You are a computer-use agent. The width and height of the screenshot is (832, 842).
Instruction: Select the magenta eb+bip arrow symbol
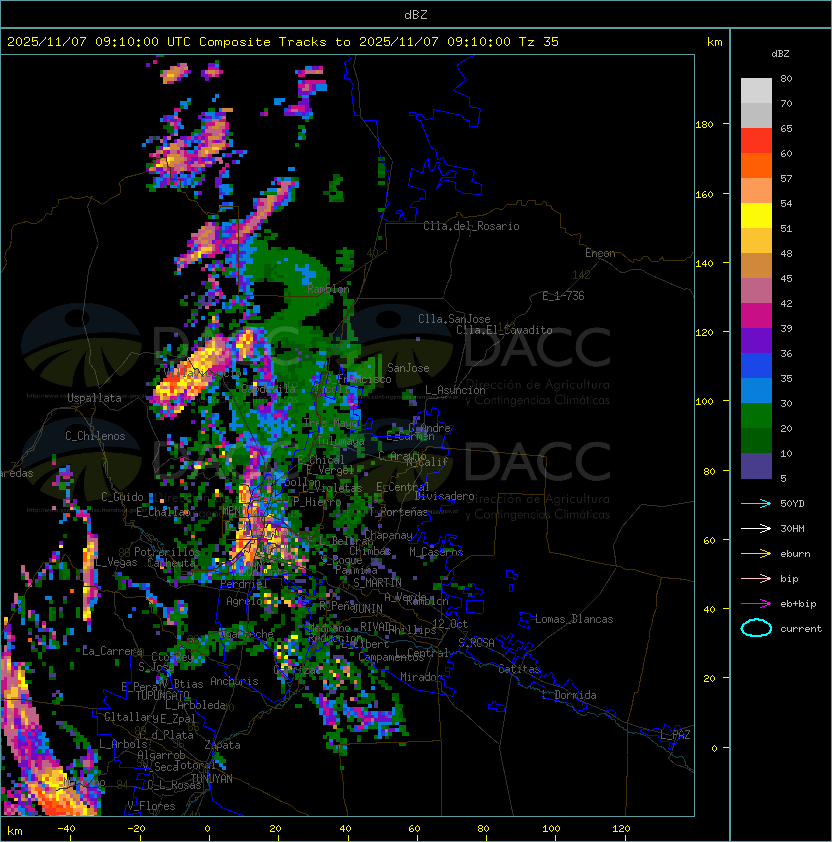pos(756,604)
